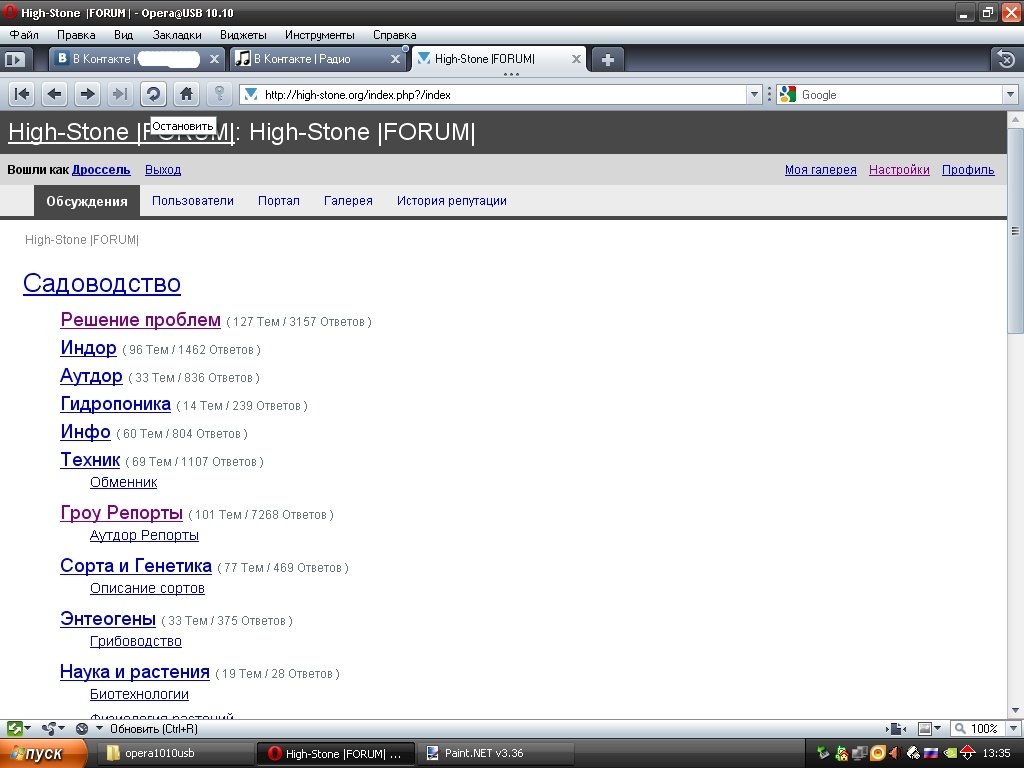The width and height of the screenshot is (1024, 768).
Task: Open the Садоводство category link
Action: tap(102, 283)
